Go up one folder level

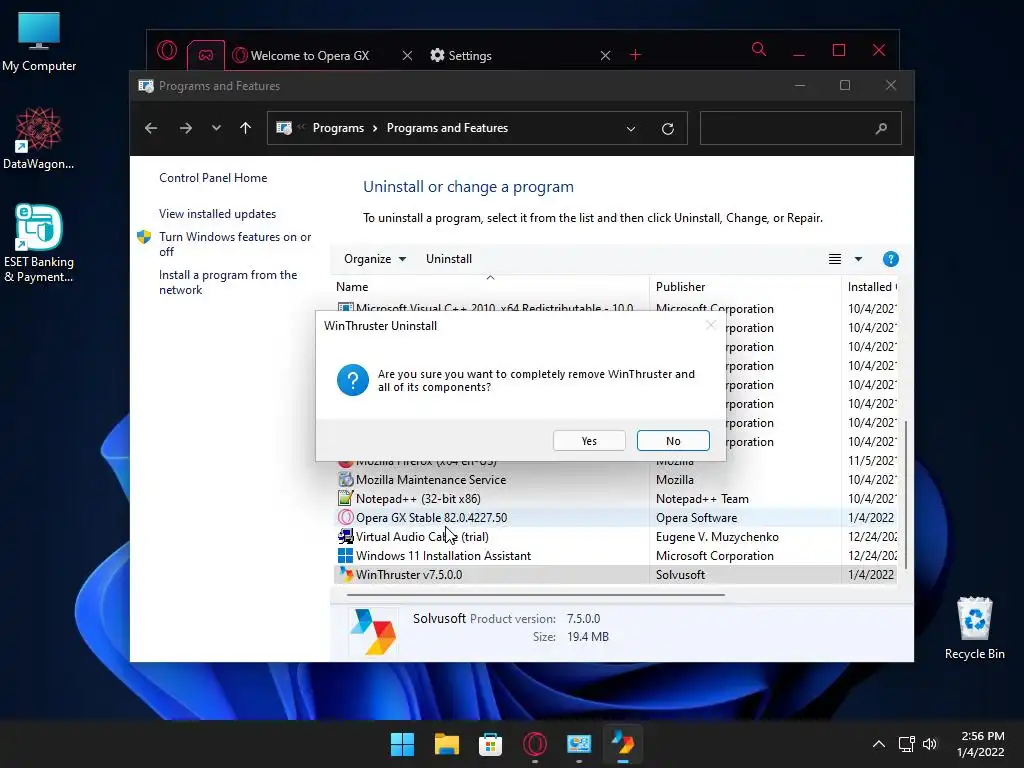tap(246, 128)
